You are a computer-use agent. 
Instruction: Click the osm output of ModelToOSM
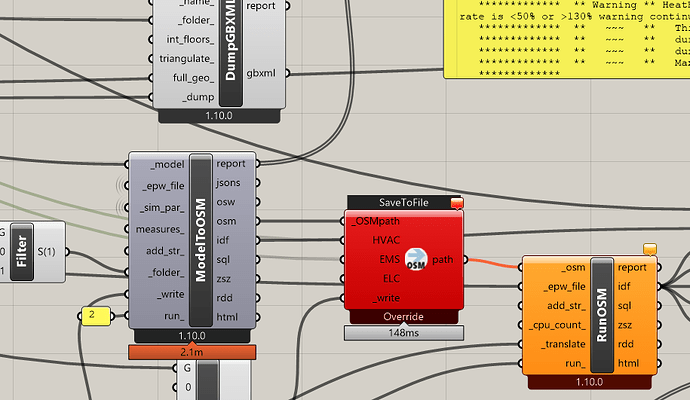point(226,221)
